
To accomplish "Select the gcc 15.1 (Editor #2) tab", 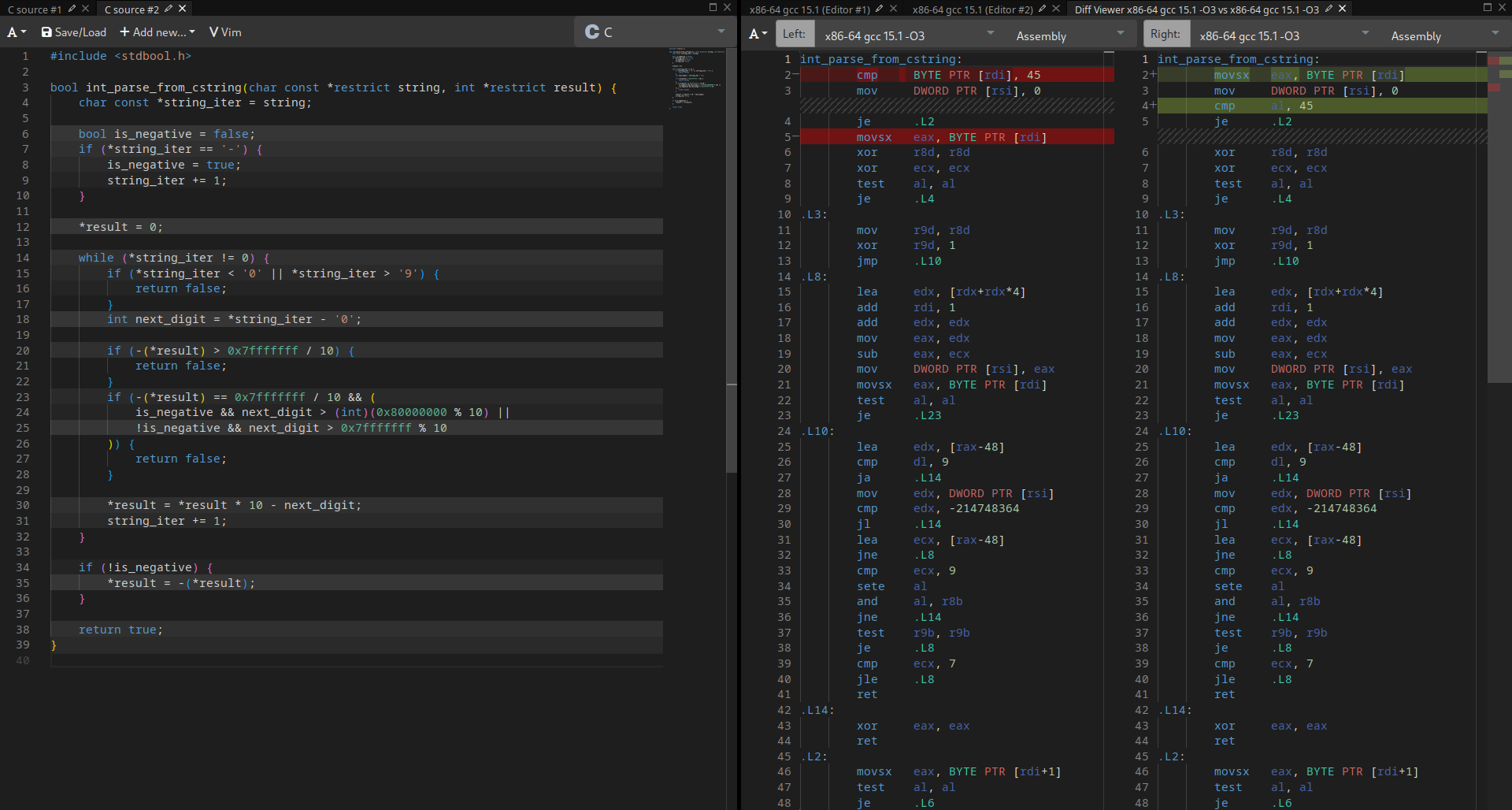I will (x=972, y=9).
